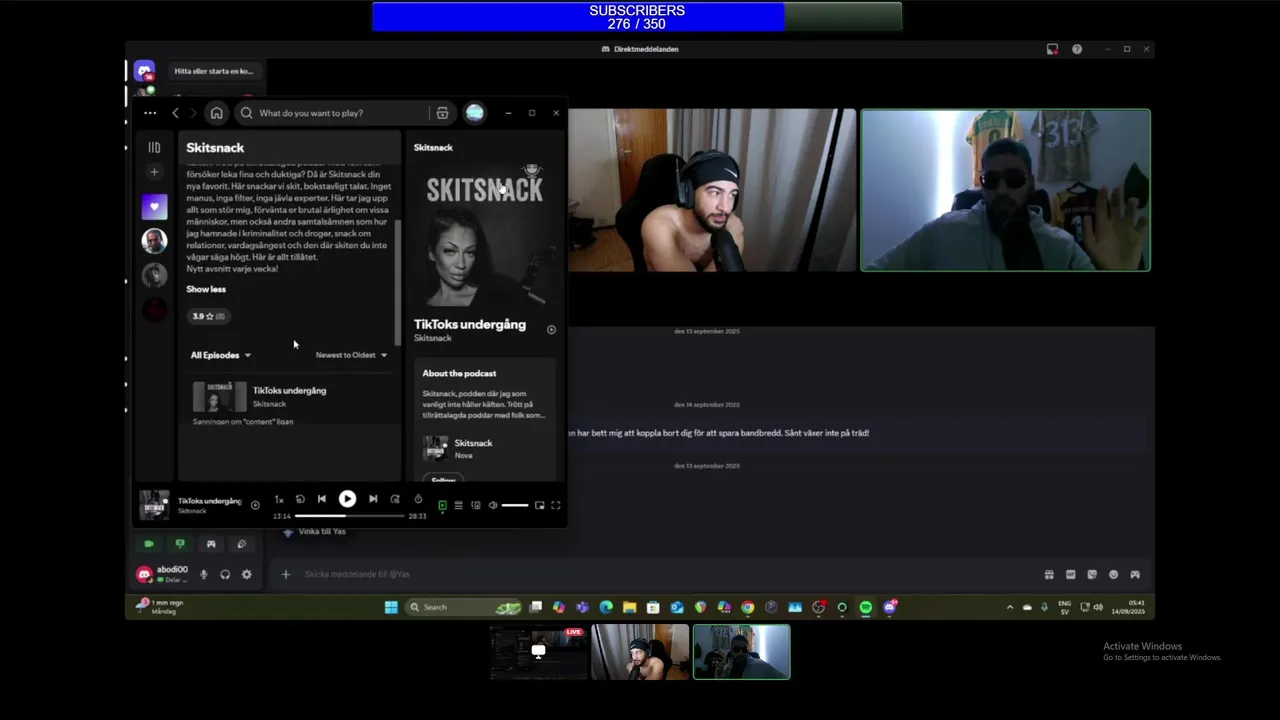This screenshot has width=1280, height=720.
Task: Open Discord soundboard
Action: coord(241,544)
